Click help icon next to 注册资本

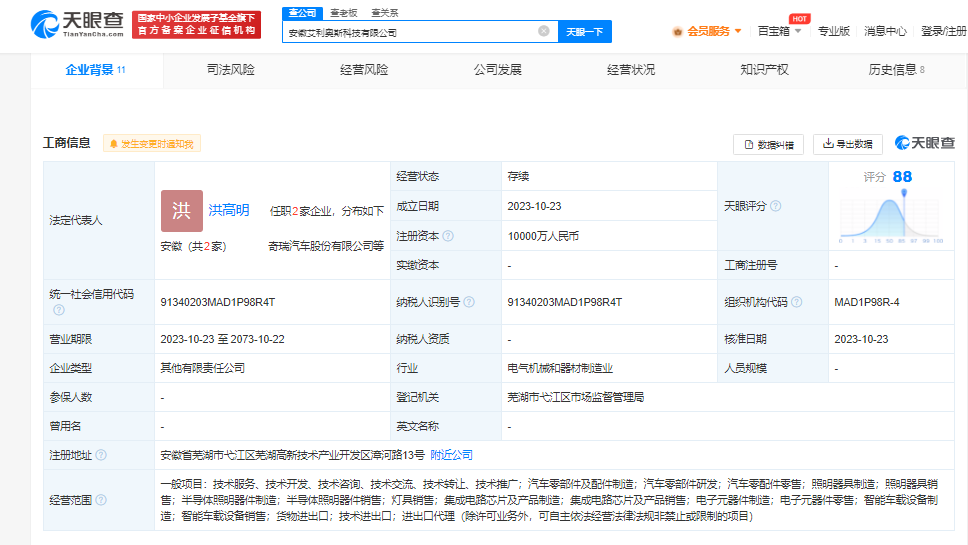tap(448, 236)
